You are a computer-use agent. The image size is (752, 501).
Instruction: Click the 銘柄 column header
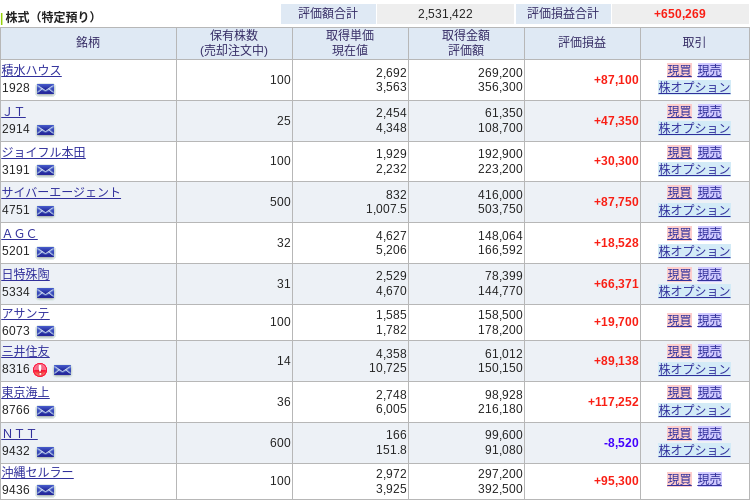click(x=88, y=43)
